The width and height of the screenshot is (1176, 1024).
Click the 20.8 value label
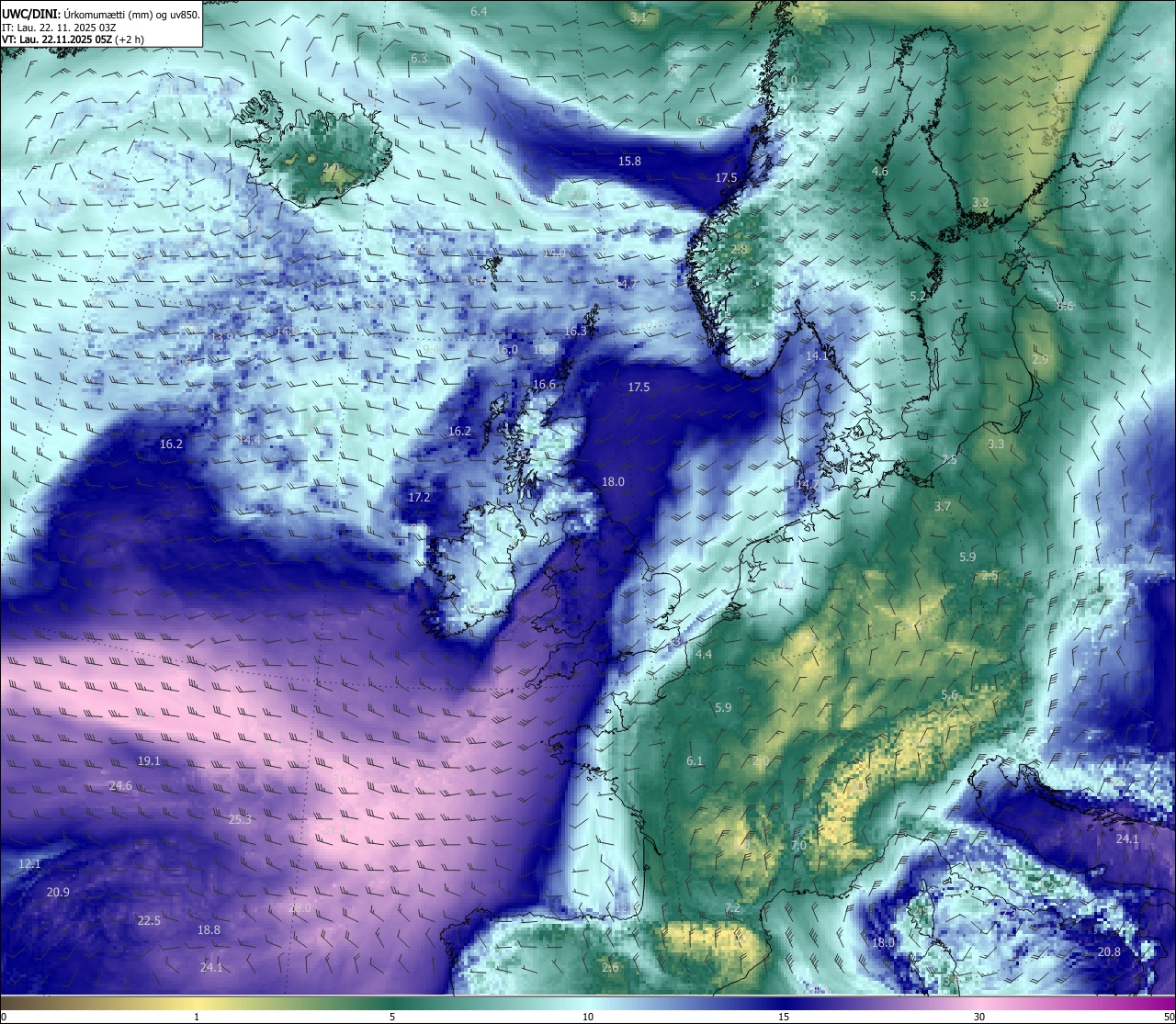[1109, 951]
